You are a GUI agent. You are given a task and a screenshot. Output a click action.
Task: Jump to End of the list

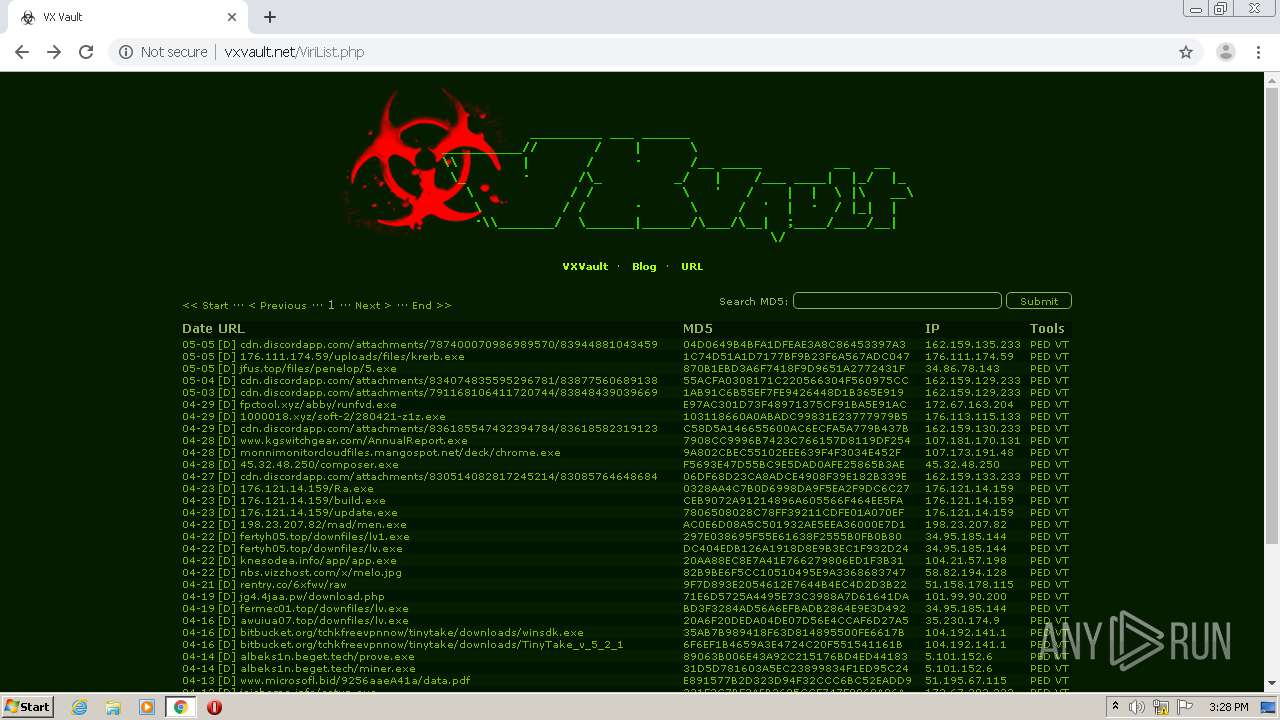coord(431,306)
